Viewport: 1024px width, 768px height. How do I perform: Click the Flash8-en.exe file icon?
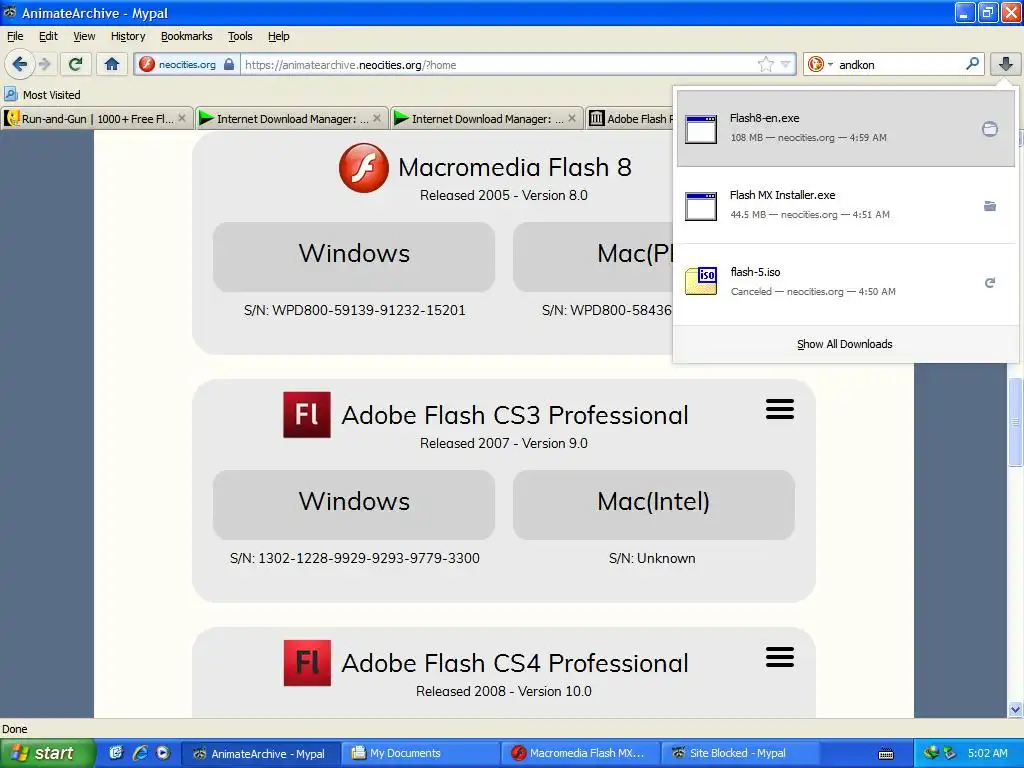tap(701, 129)
